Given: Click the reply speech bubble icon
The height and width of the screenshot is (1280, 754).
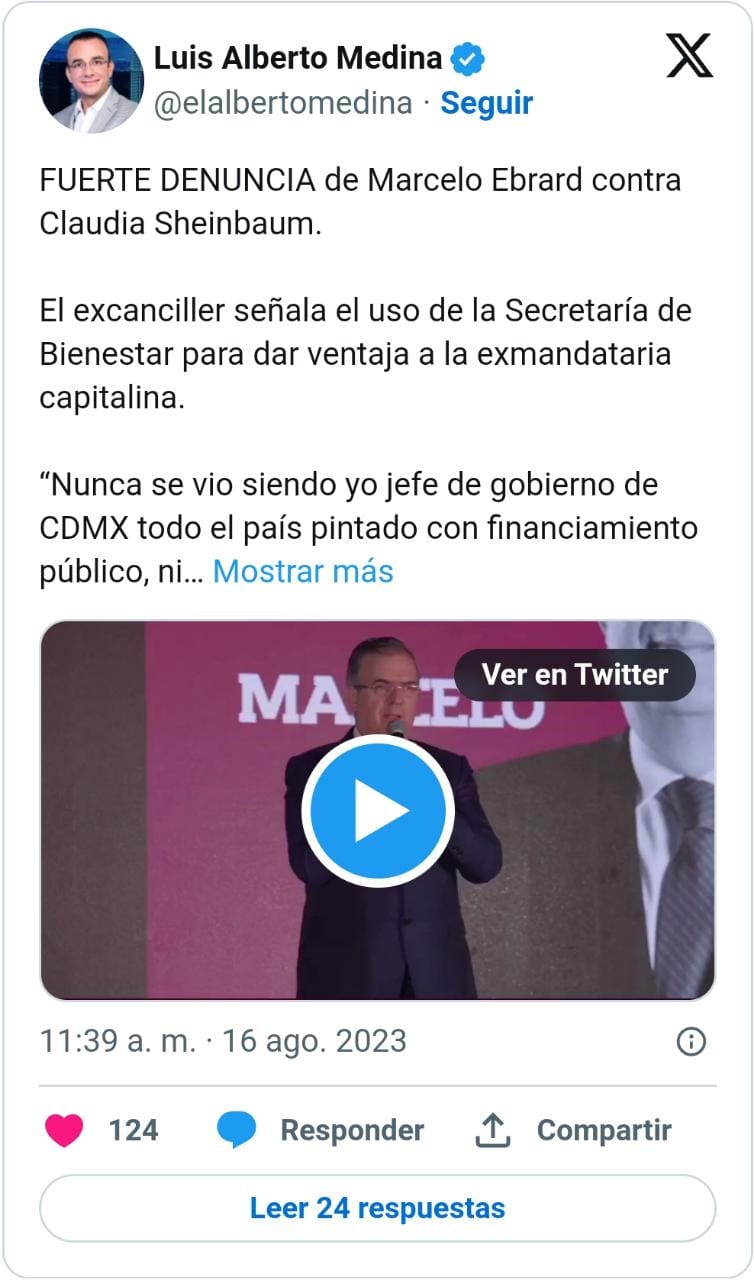Looking at the screenshot, I should 236,1130.
